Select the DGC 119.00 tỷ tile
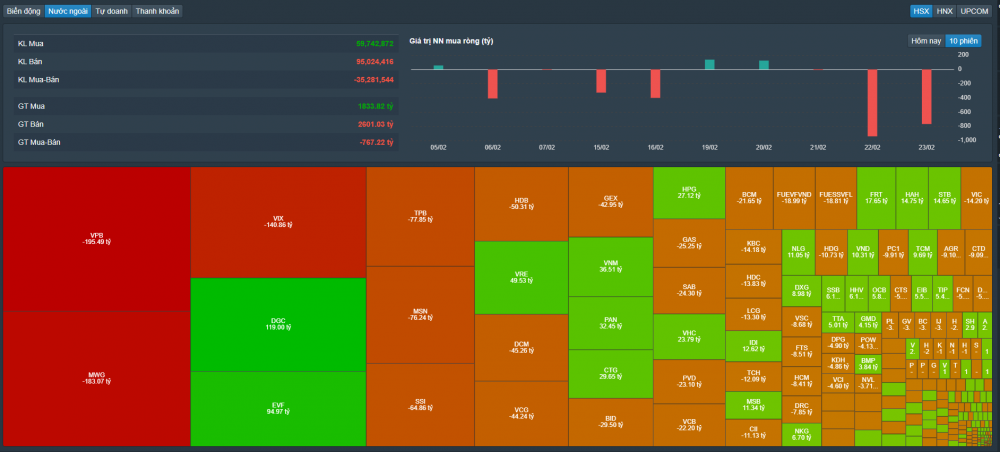Image resolution: width=1000 pixels, height=452 pixels. 278,324
